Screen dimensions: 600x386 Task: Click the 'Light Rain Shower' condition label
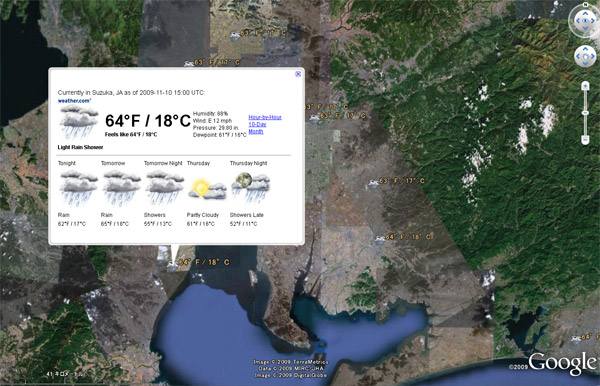tap(80, 147)
